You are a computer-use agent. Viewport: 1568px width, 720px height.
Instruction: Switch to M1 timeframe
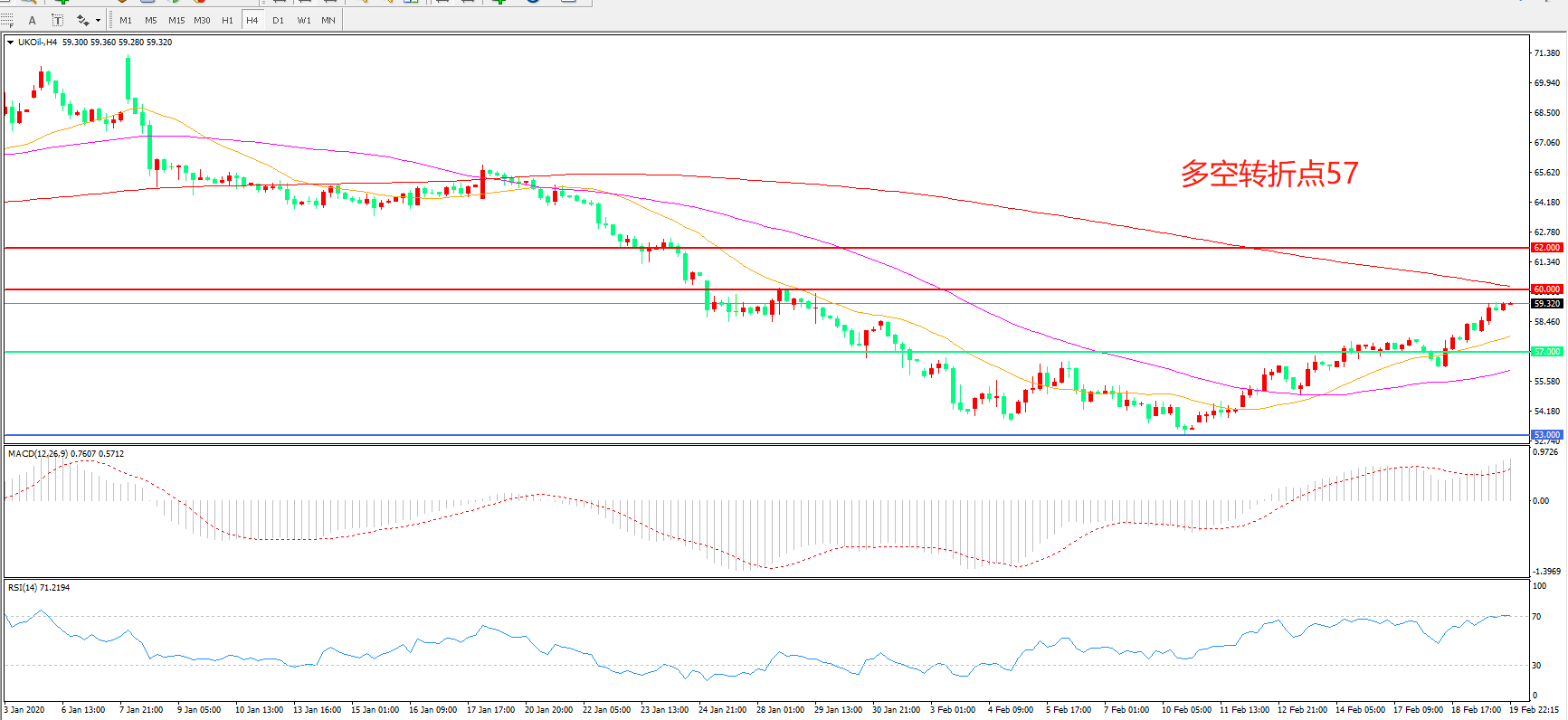coord(126,20)
